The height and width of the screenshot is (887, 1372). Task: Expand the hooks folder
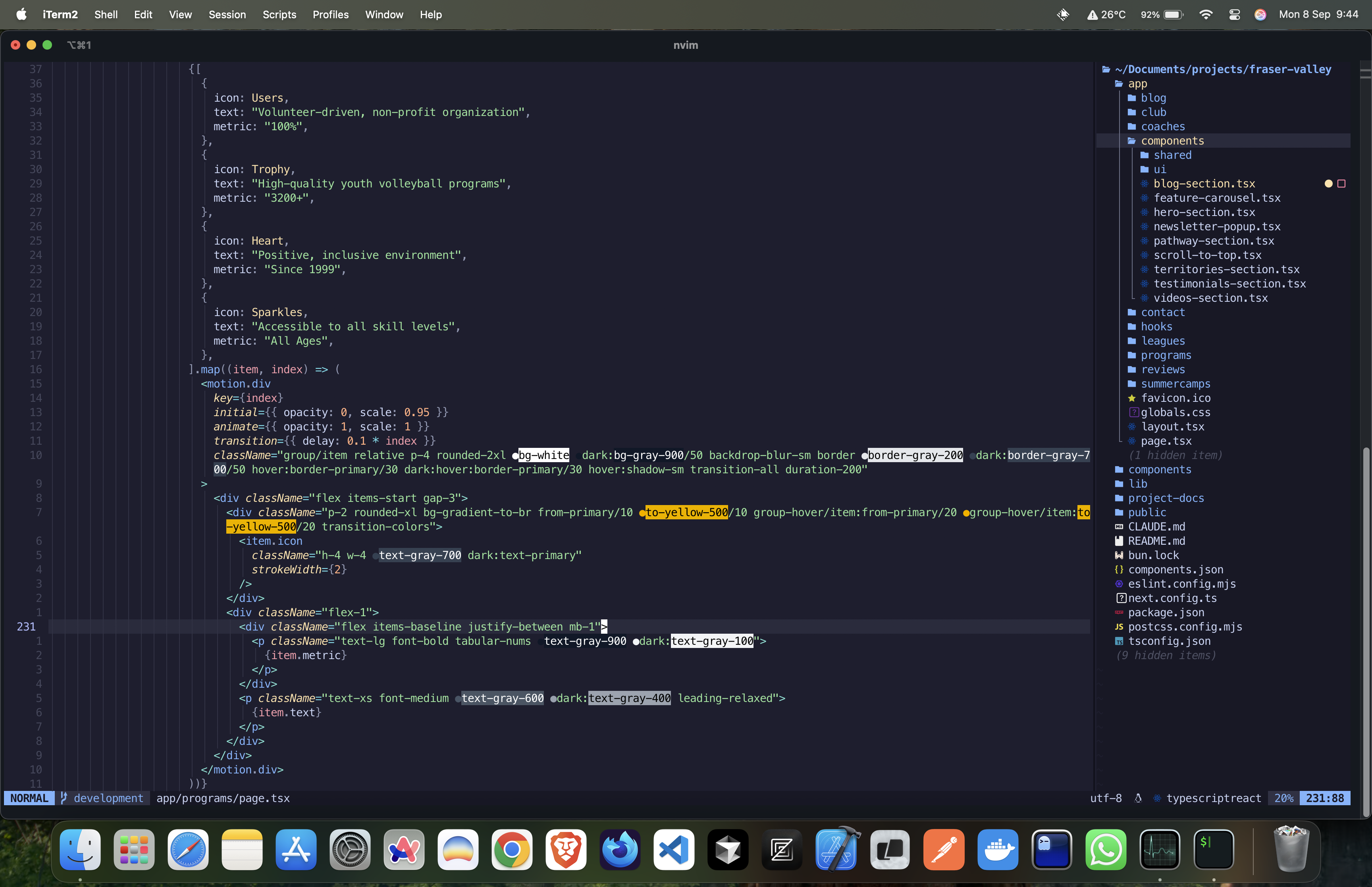(1157, 327)
